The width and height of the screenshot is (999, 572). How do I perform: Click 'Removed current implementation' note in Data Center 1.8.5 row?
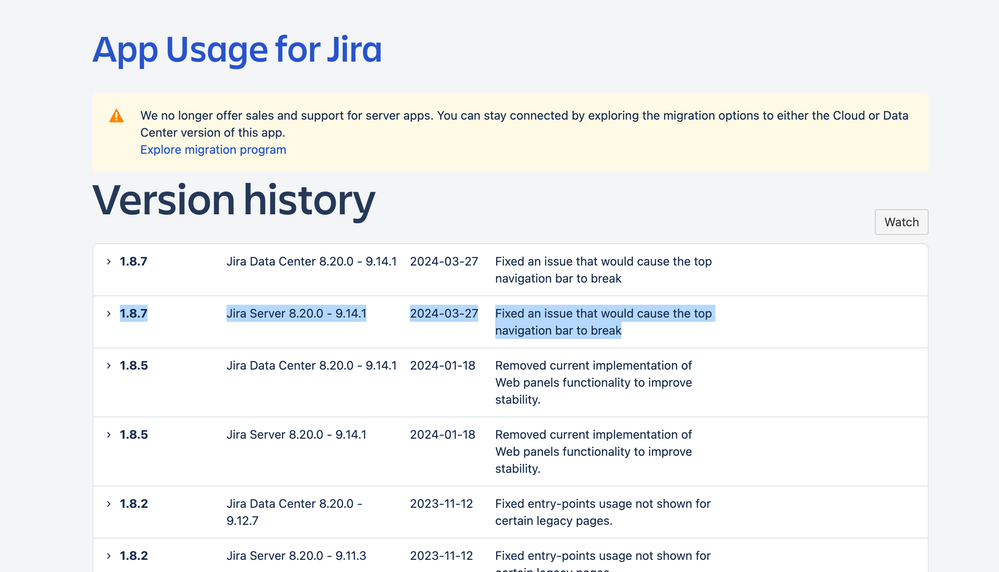point(594,383)
